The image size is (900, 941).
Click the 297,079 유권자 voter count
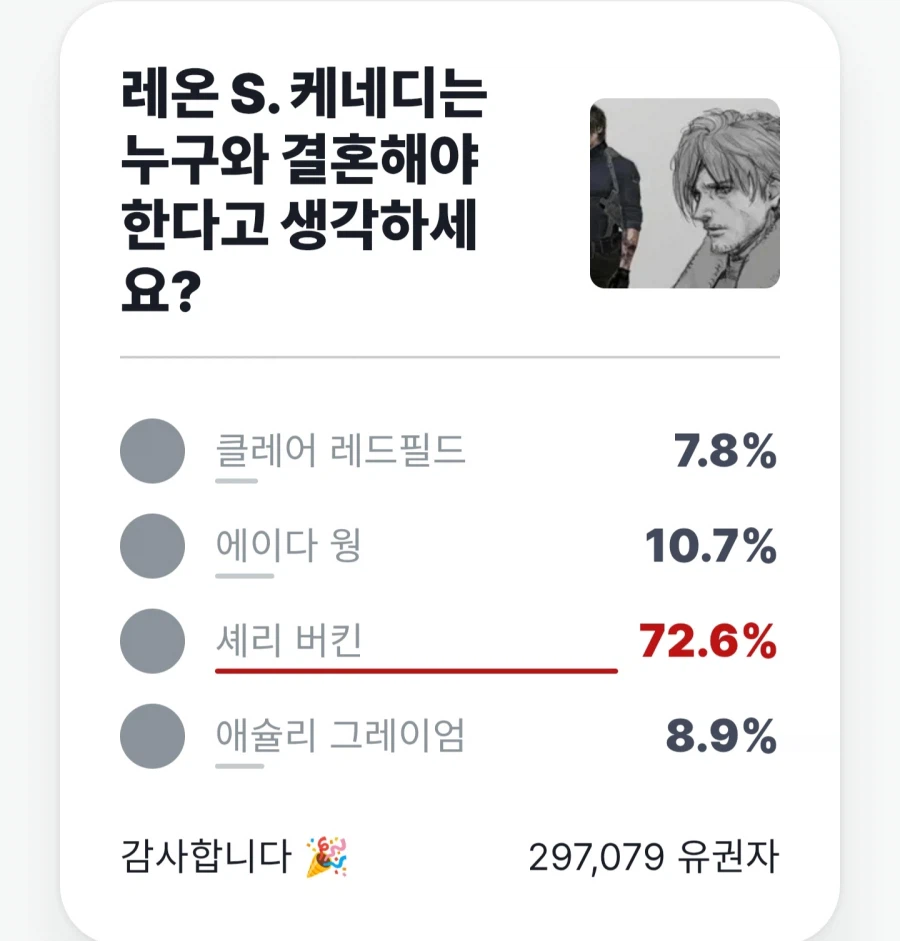(654, 857)
